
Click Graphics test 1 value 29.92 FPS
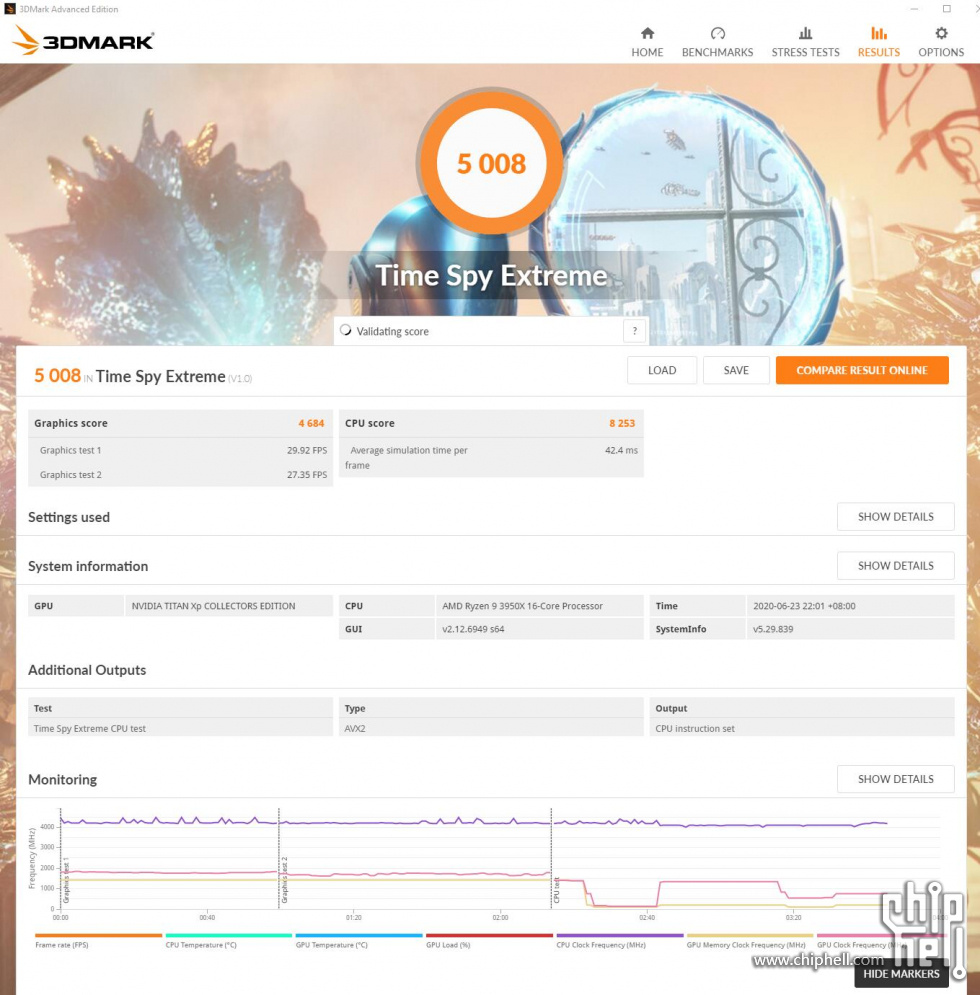307,450
